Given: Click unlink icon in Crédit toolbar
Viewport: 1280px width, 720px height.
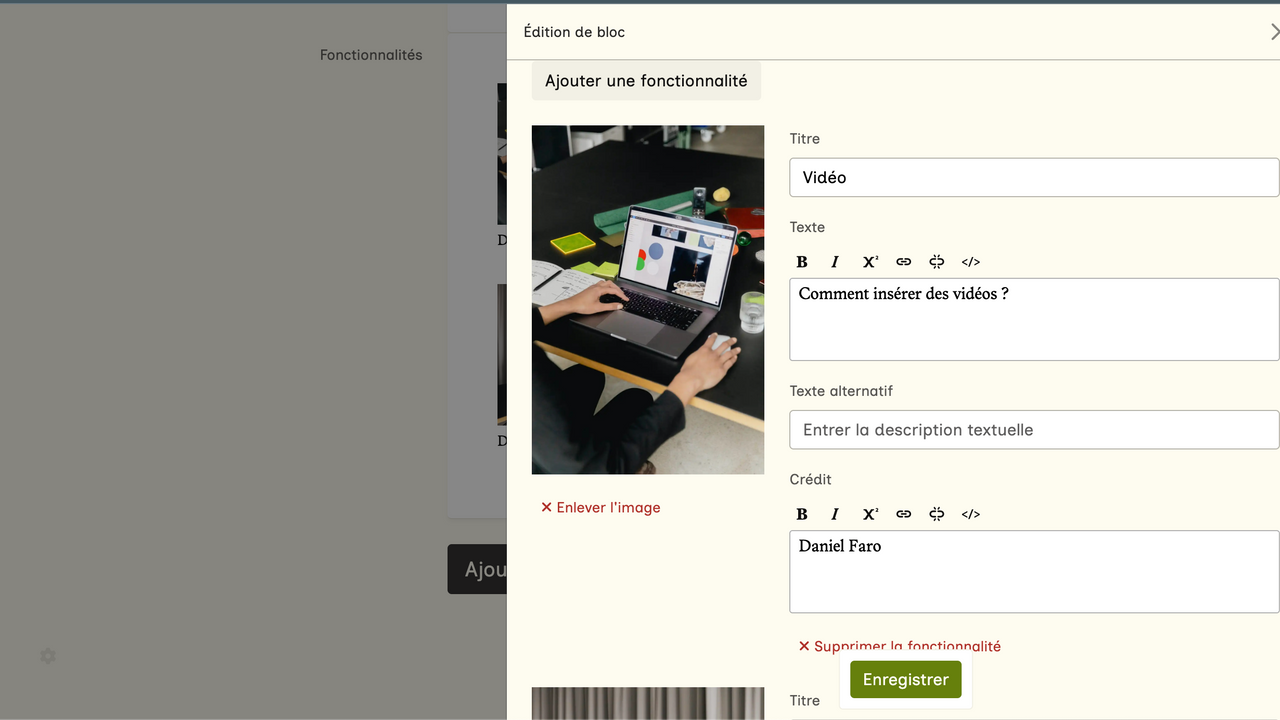Looking at the screenshot, I should click(937, 514).
